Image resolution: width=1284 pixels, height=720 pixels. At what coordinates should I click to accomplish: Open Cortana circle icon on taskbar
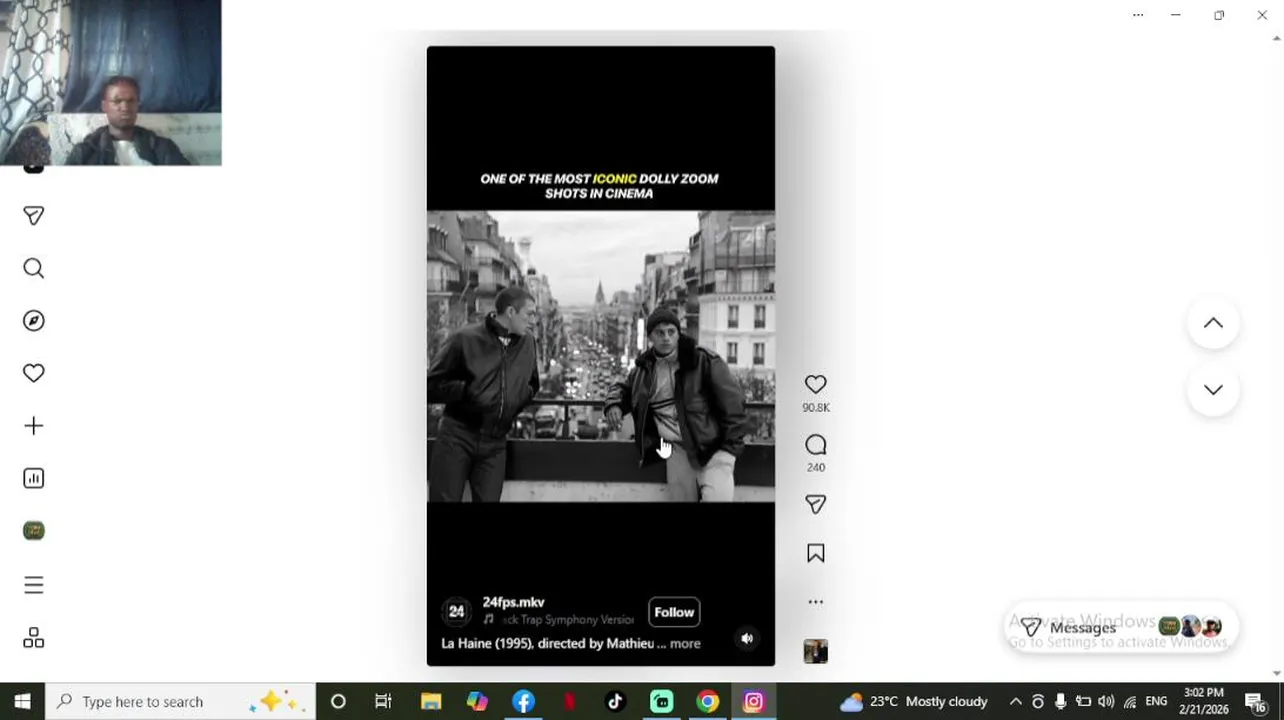coord(338,701)
